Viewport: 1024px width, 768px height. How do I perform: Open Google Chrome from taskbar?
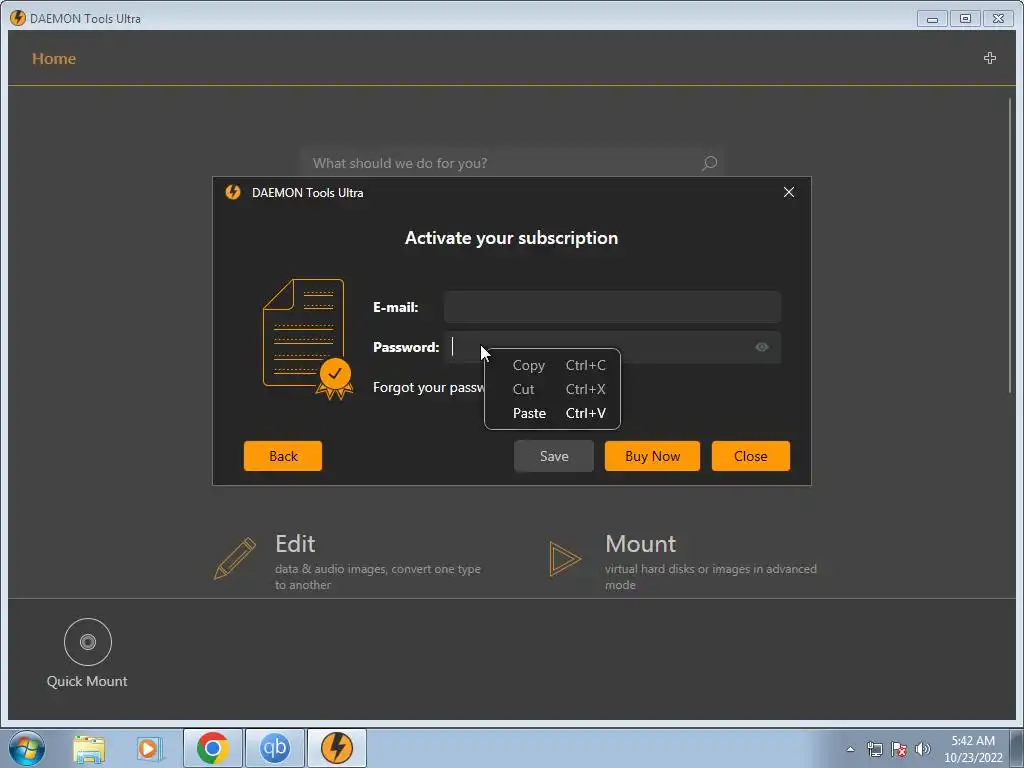click(x=213, y=748)
